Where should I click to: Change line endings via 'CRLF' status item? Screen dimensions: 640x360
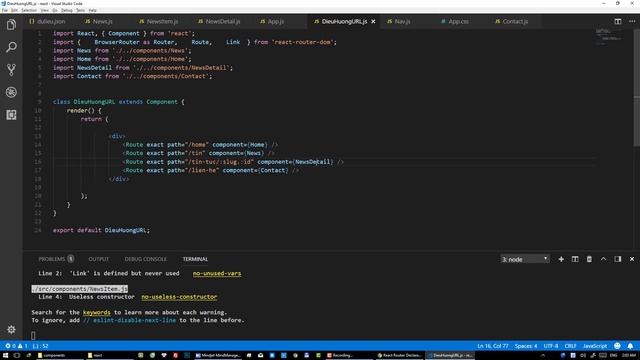(x=570, y=346)
